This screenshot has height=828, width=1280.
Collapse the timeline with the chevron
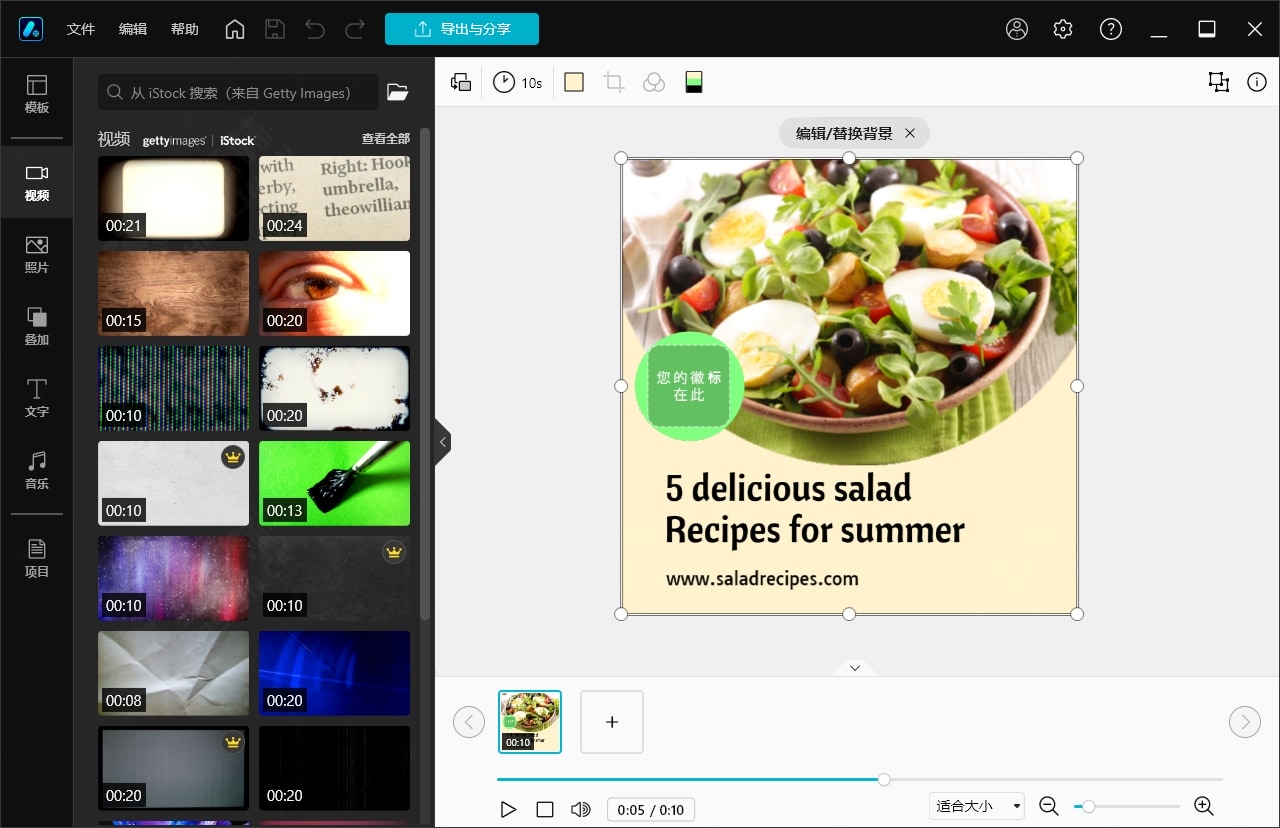(854, 668)
